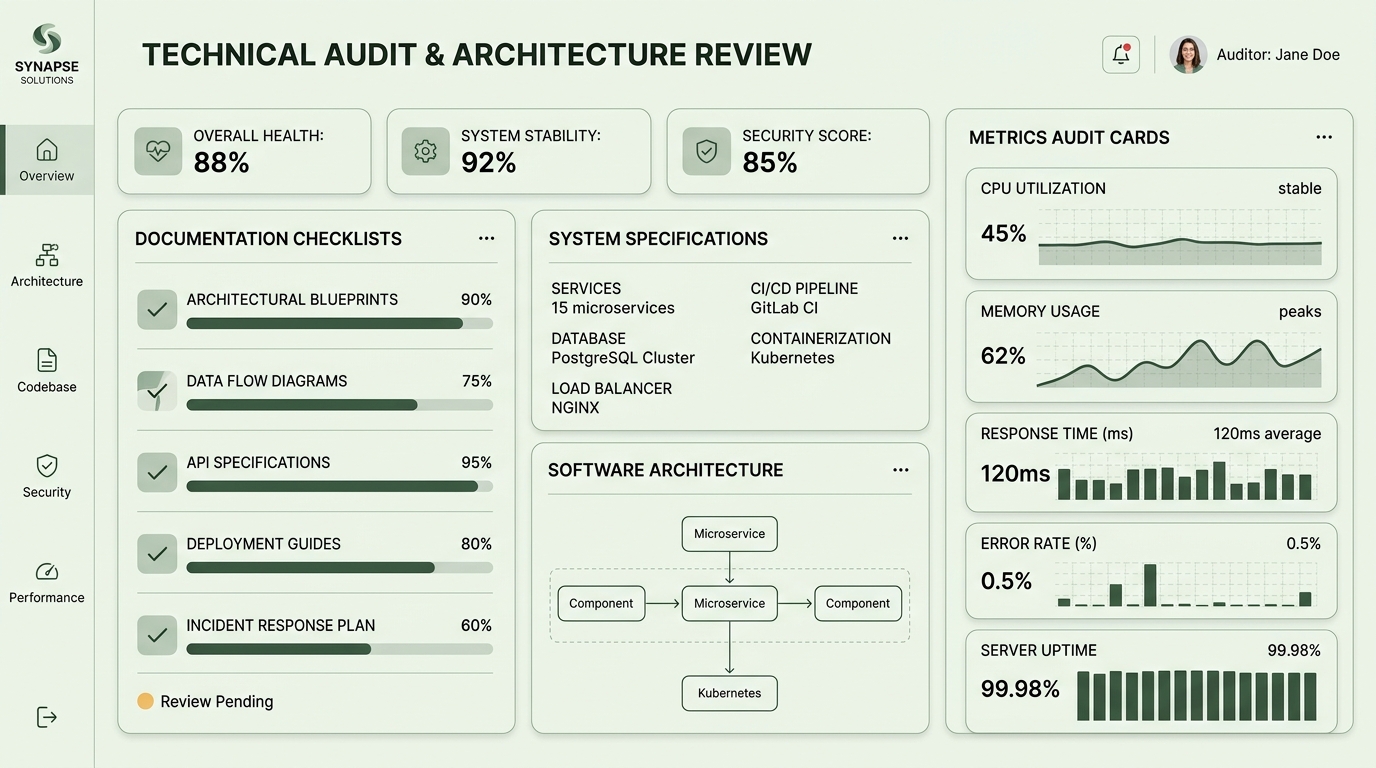
Task: Click the Overall Health heartbeat icon
Action: tap(158, 151)
